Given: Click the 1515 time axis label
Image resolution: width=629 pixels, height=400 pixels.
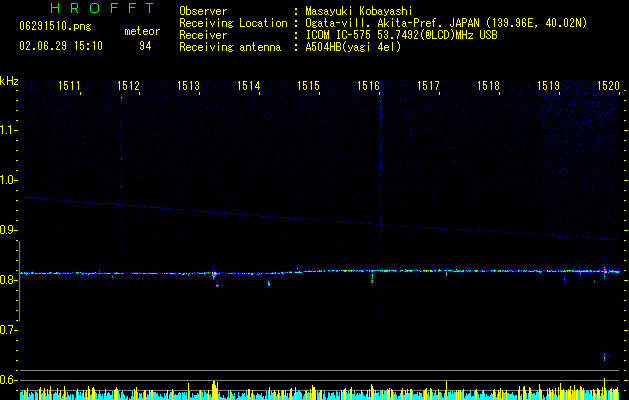Looking at the screenshot, I should point(308,85).
